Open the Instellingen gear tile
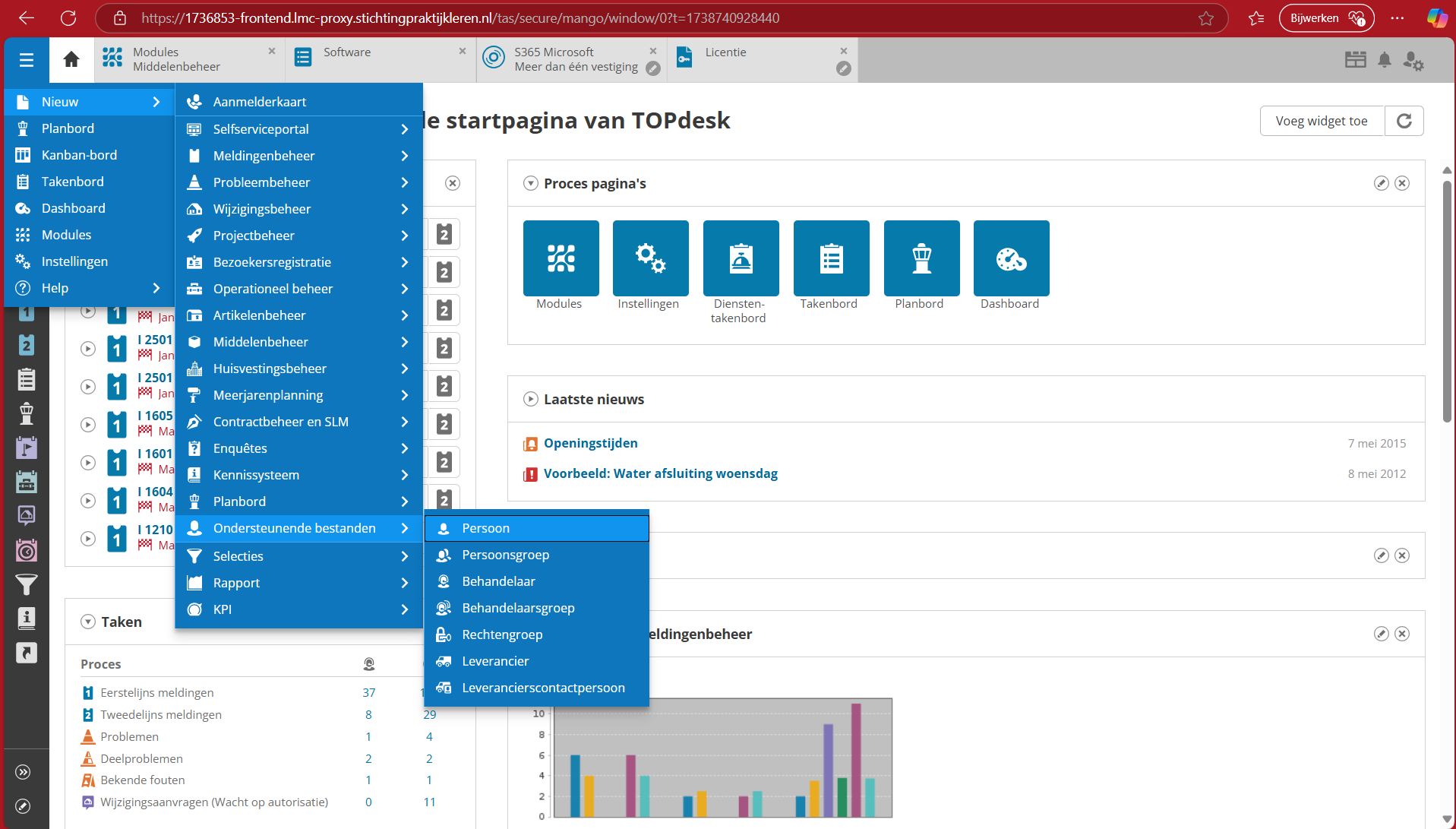This screenshot has width=1456, height=829. pos(650,258)
